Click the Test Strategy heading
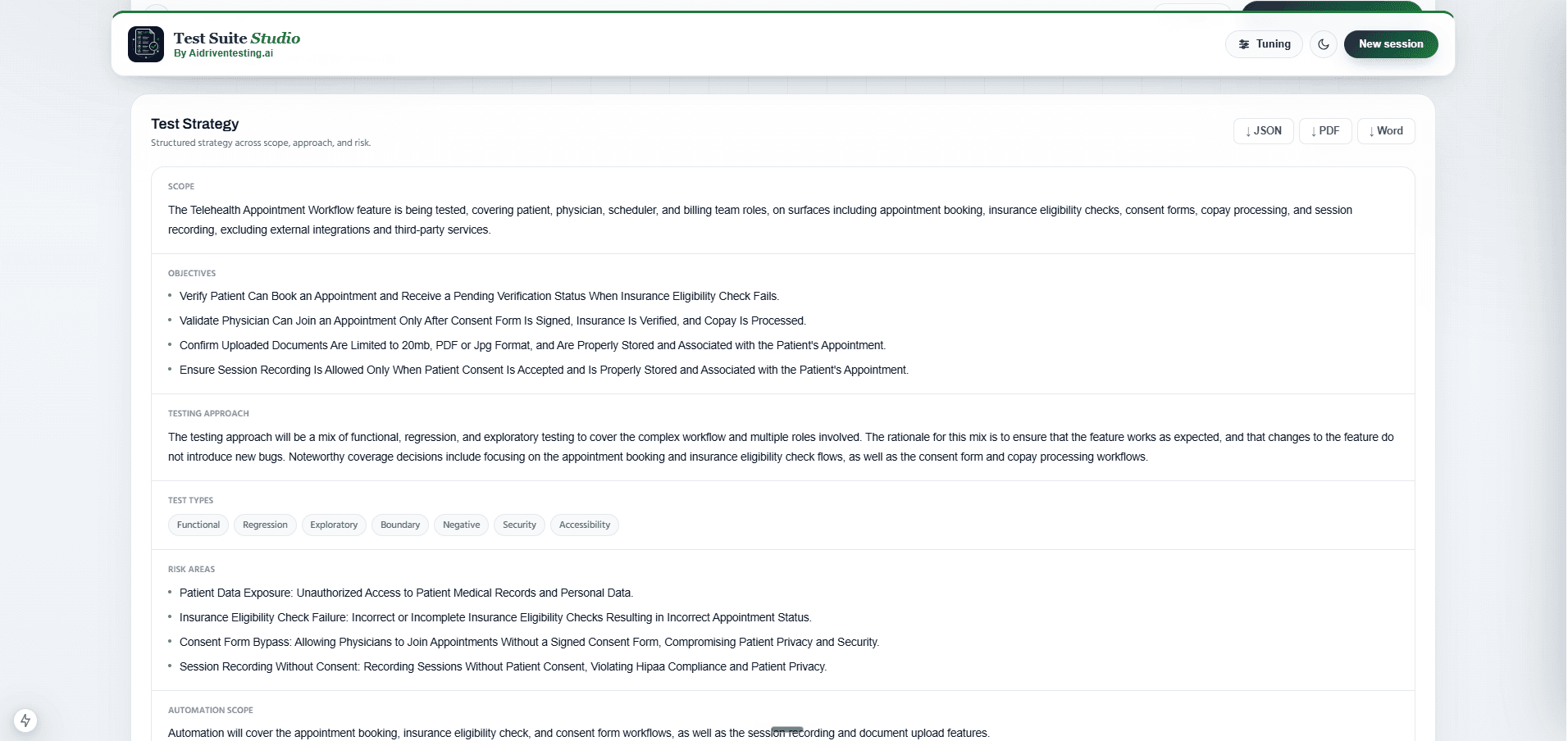The image size is (1568, 741). click(195, 124)
